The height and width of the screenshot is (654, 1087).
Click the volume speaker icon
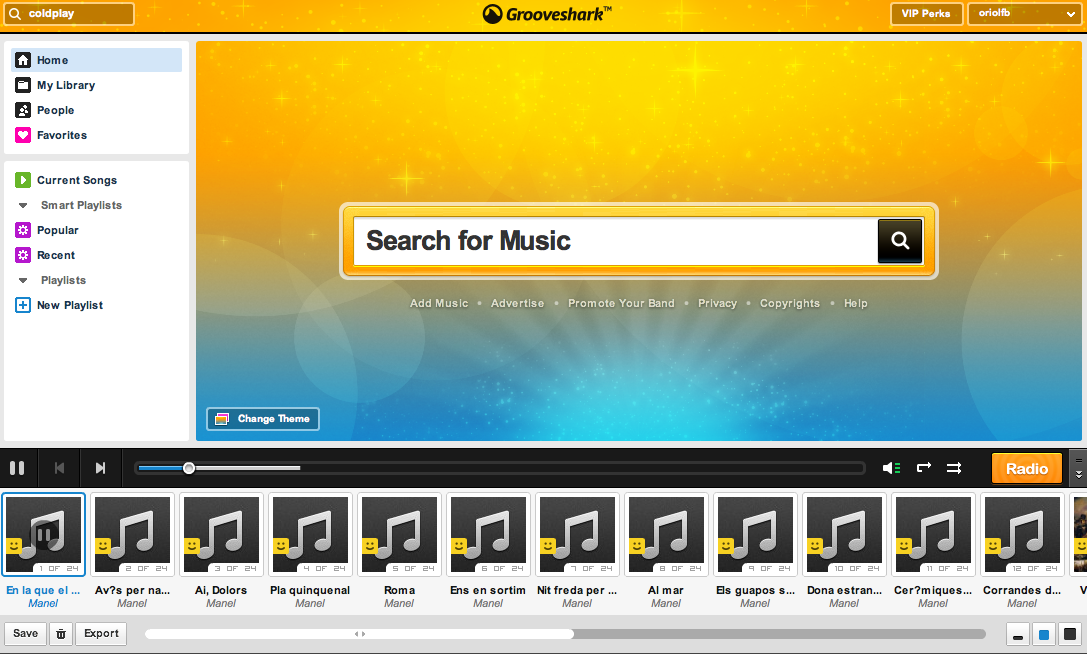tap(892, 468)
